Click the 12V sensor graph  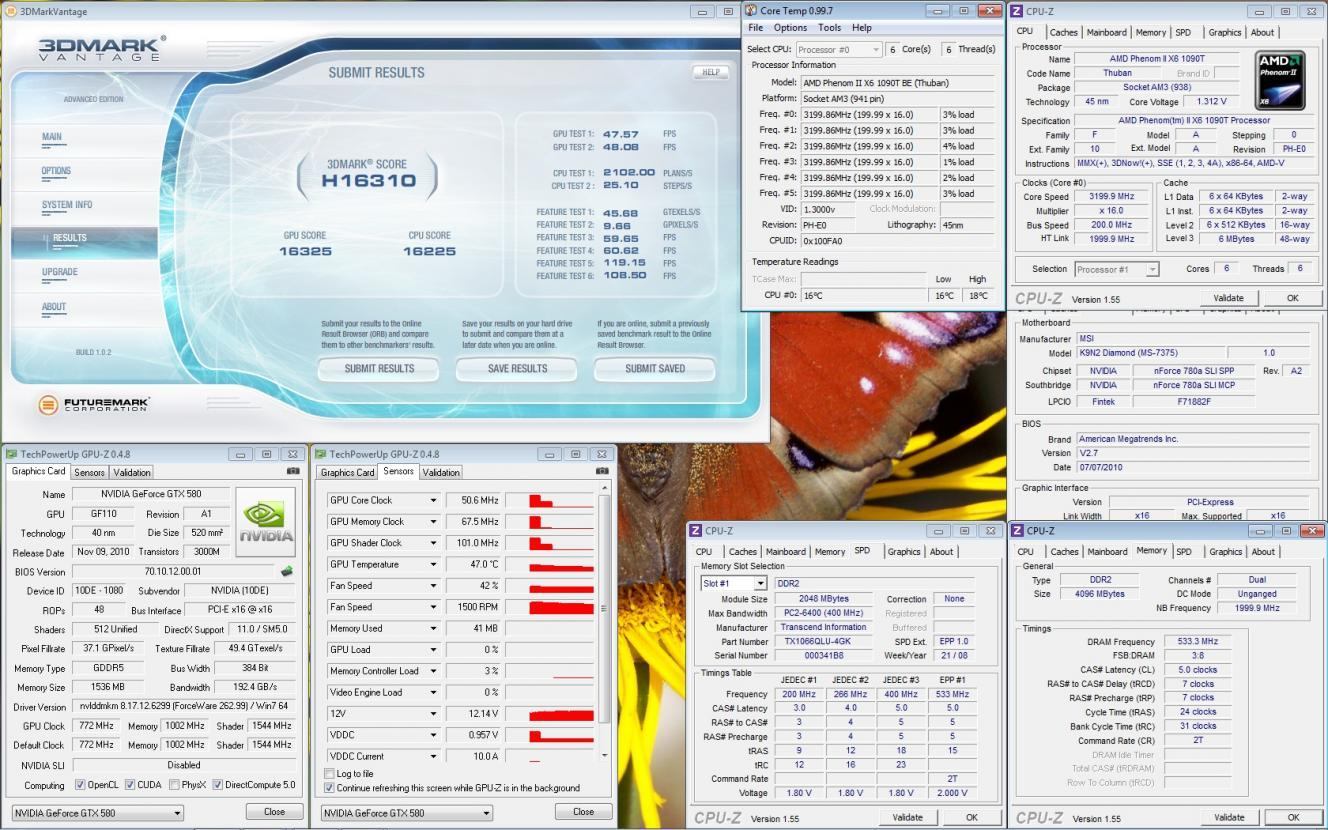click(x=550, y=714)
